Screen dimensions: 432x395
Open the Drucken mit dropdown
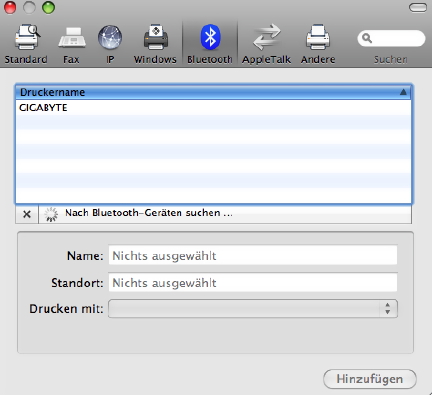pos(253,309)
